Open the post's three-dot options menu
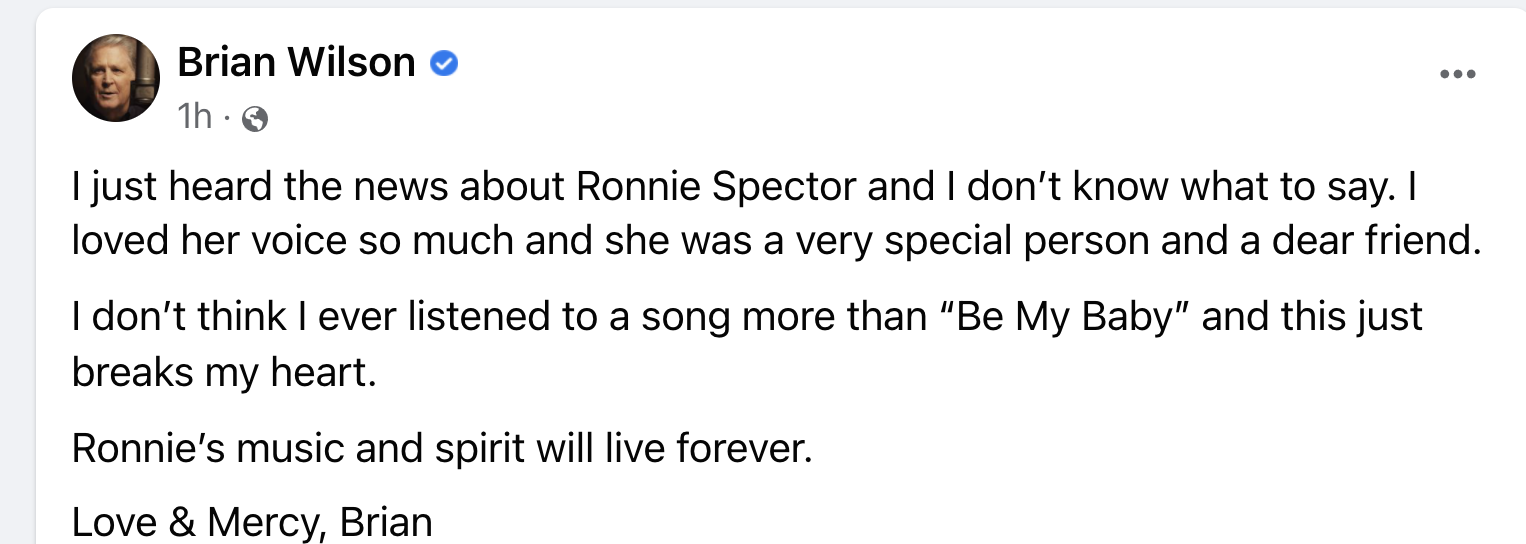 1457,74
